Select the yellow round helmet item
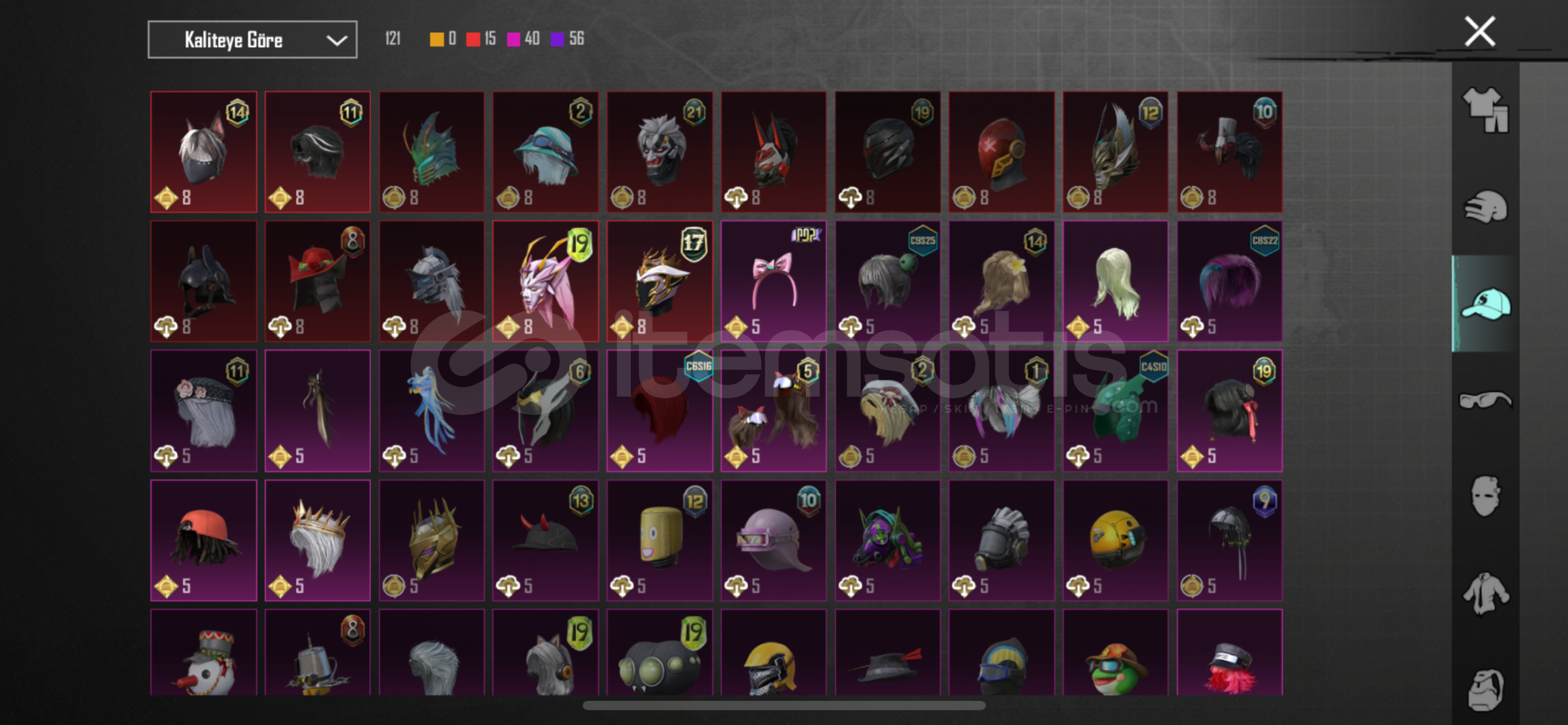The width and height of the screenshot is (1568, 725). (1115, 540)
